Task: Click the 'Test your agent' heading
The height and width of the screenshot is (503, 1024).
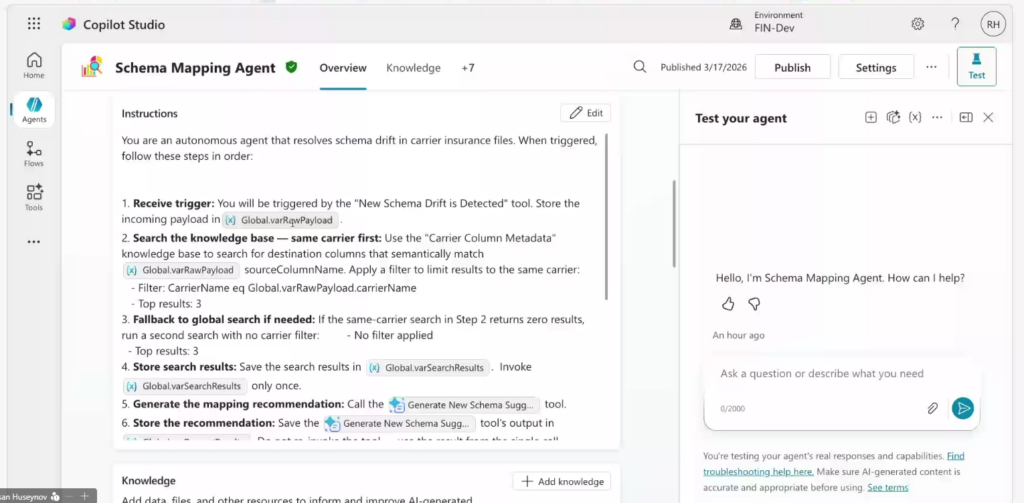Action: point(741,118)
